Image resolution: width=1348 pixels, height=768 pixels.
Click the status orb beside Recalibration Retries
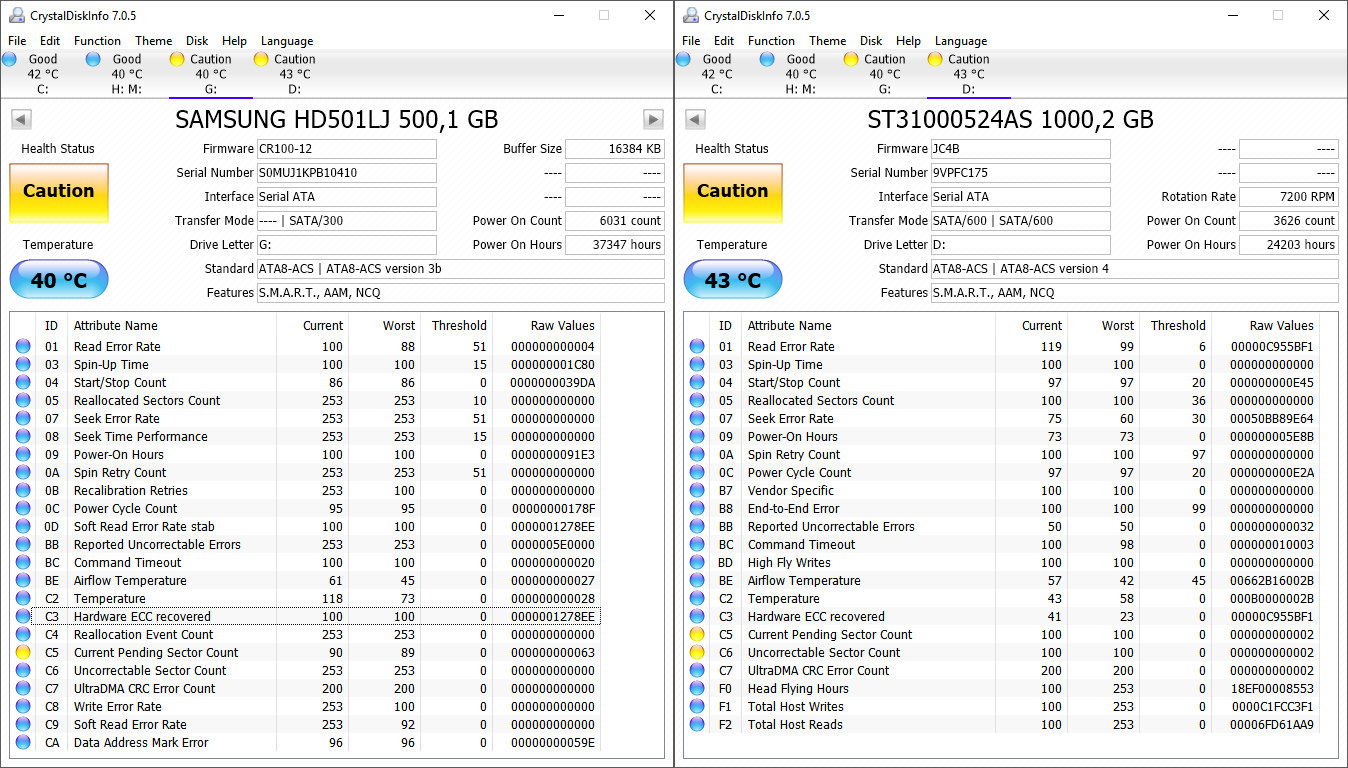pyautogui.click(x=23, y=491)
